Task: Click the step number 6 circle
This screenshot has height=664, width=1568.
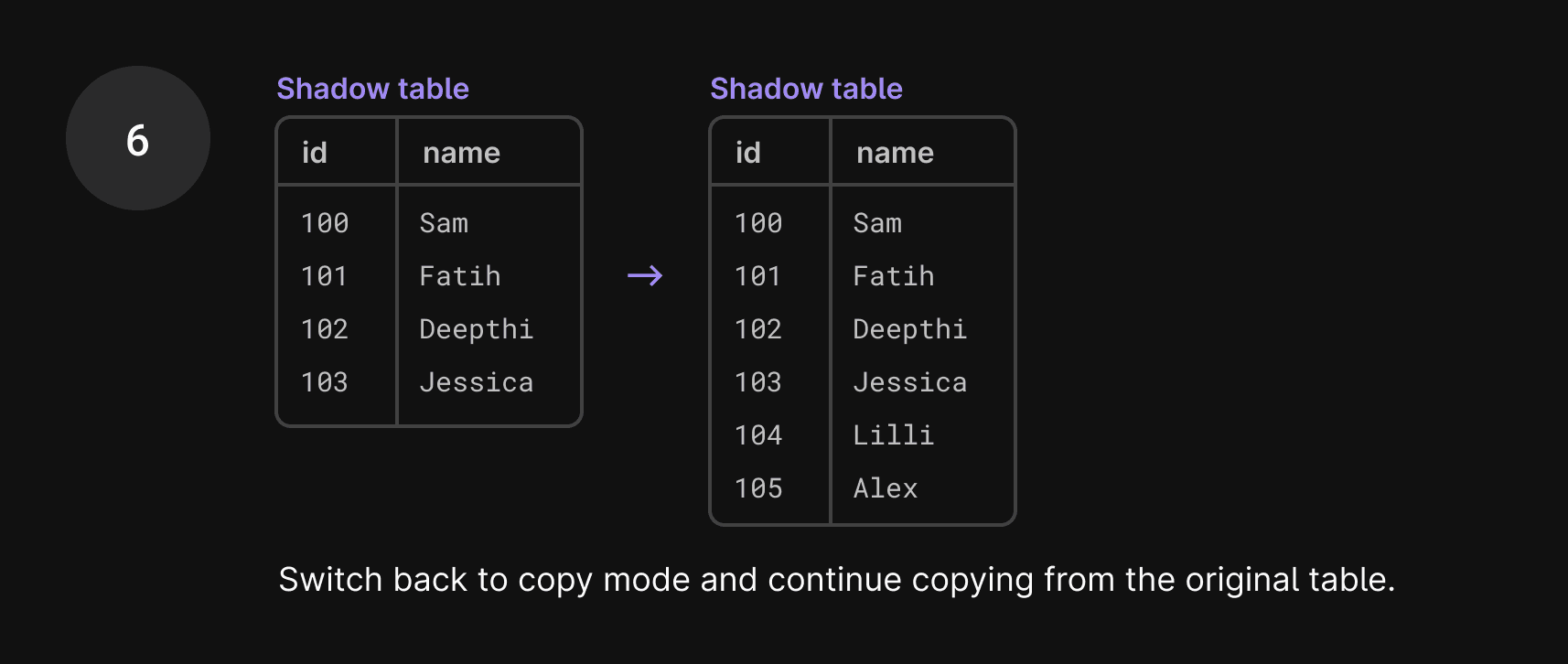Action: tap(138, 138)
